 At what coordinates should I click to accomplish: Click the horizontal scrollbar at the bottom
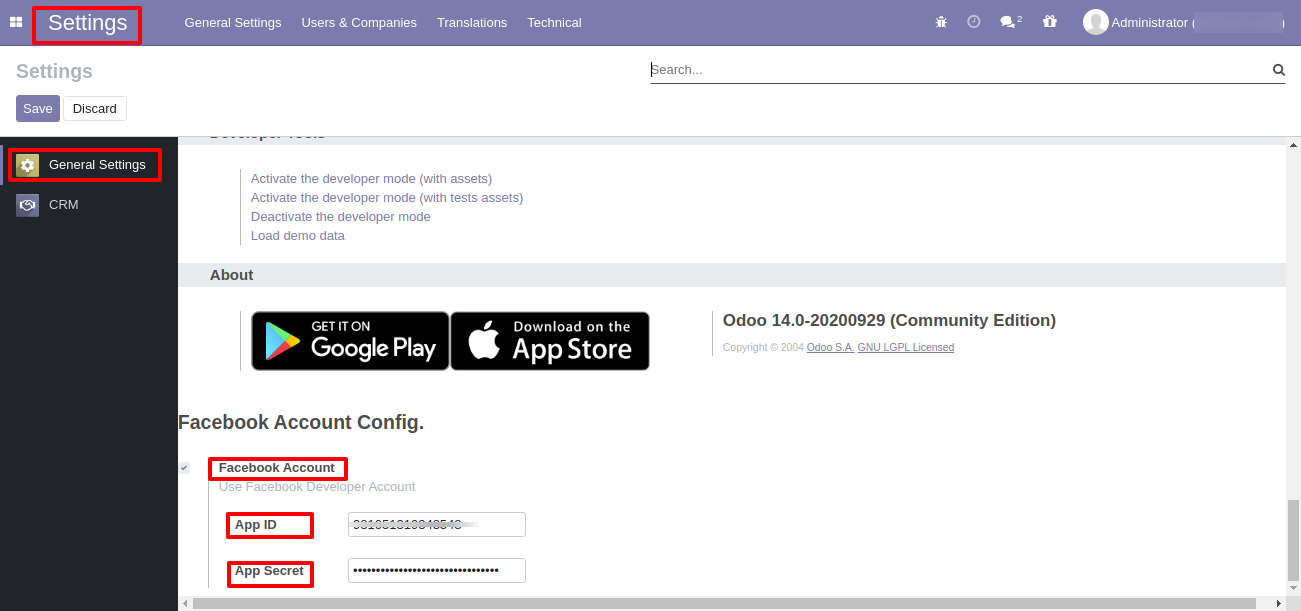click(723, 603)
